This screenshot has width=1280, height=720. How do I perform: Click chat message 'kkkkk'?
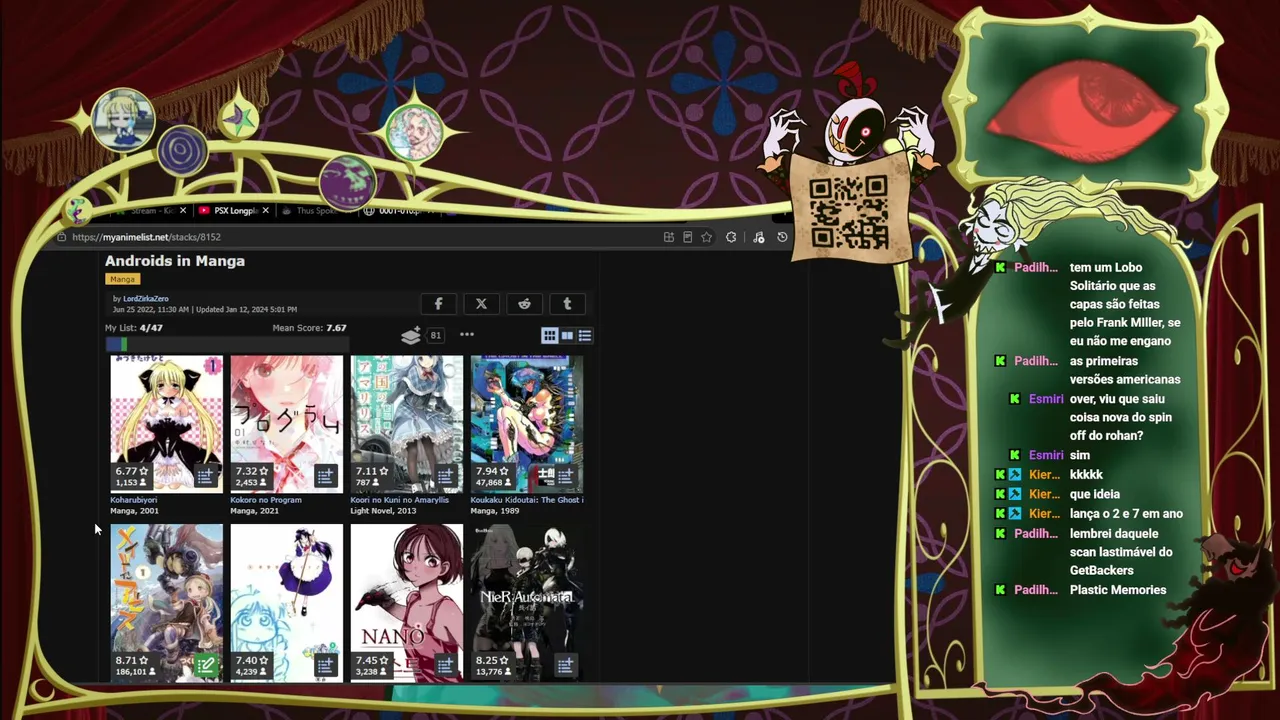point(1086,474)
